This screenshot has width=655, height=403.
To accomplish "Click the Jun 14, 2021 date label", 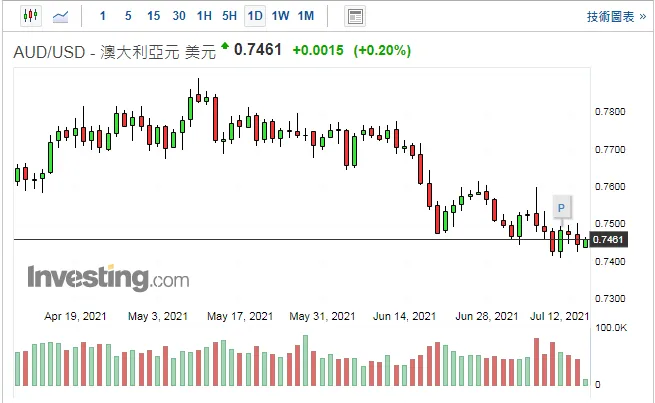I will tap(404, 316).
